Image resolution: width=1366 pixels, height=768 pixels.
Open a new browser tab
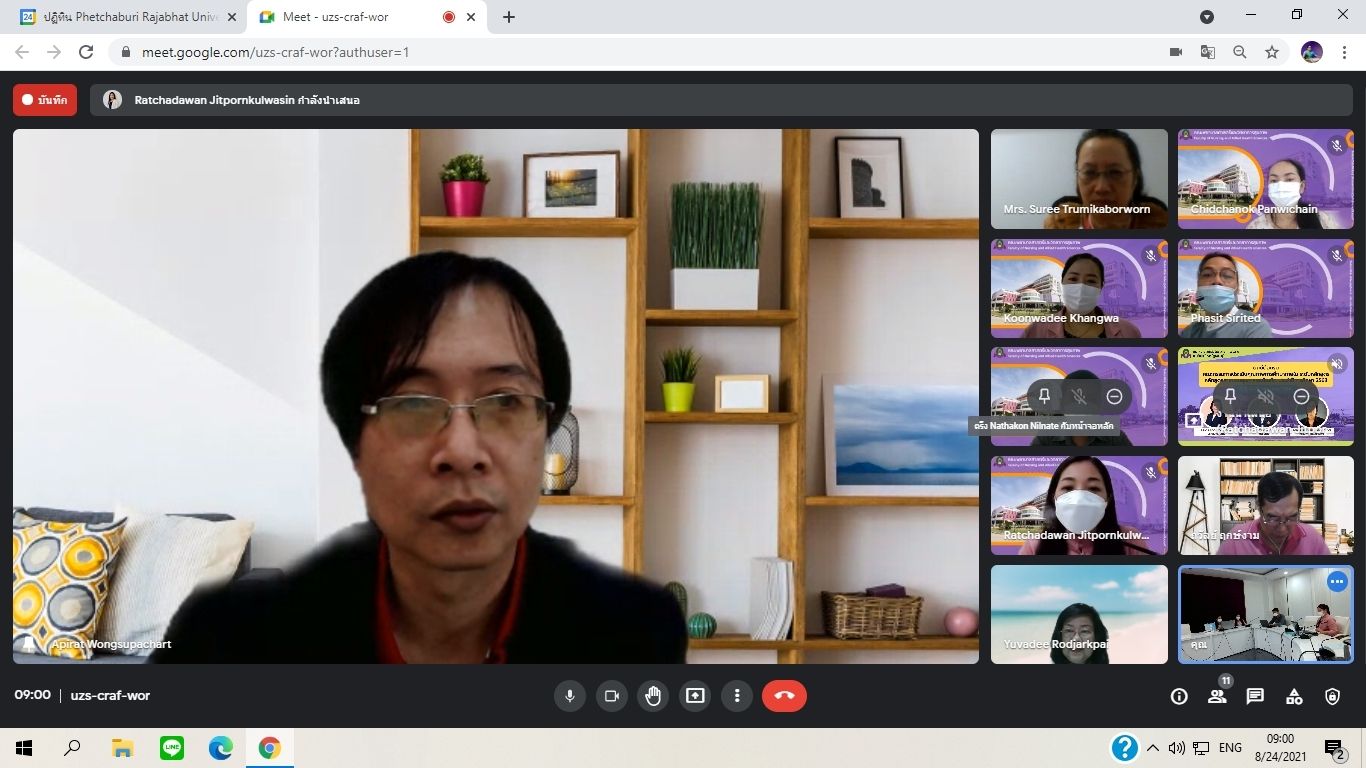click(x=509, y=17)
